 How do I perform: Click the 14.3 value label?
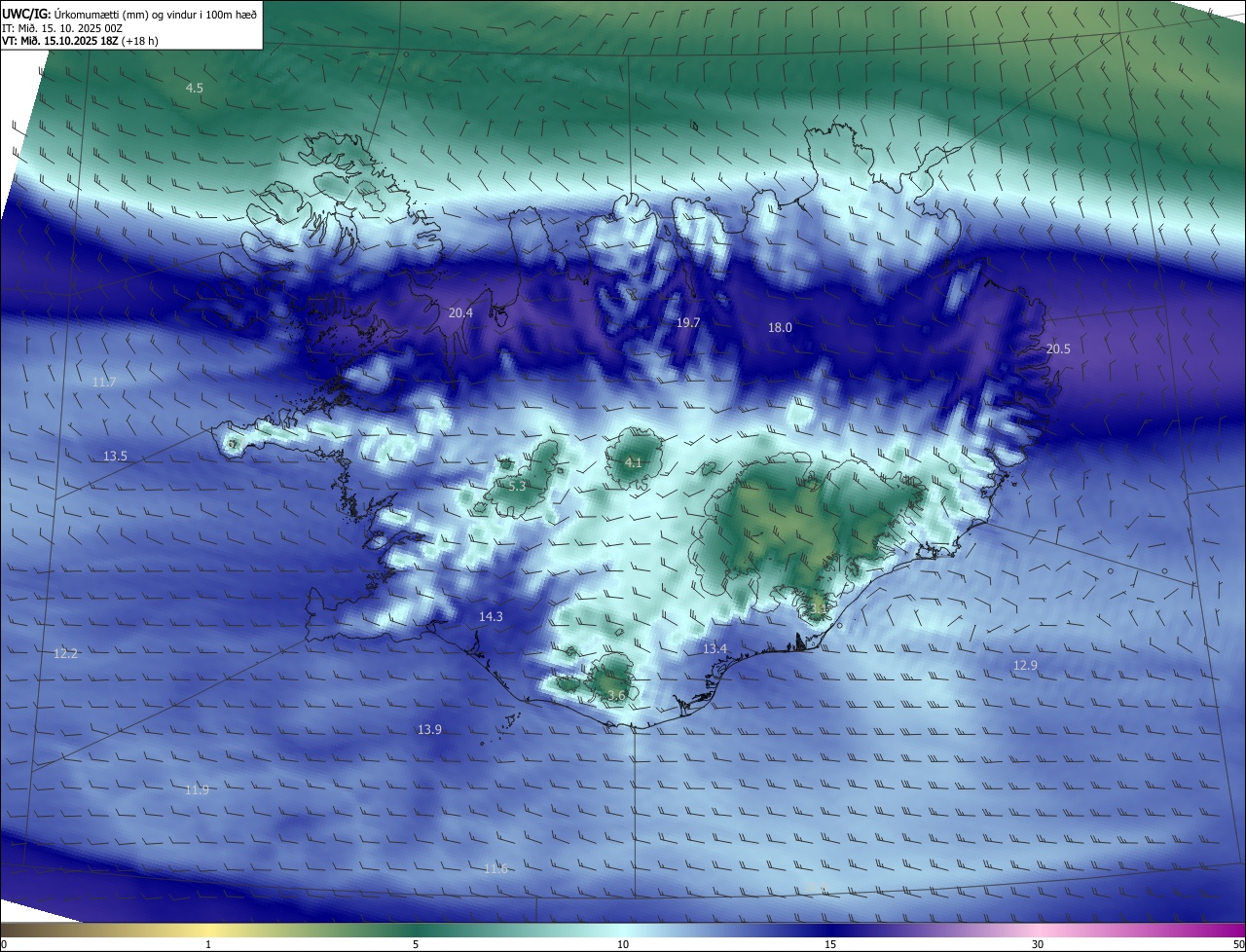point(491,616)
